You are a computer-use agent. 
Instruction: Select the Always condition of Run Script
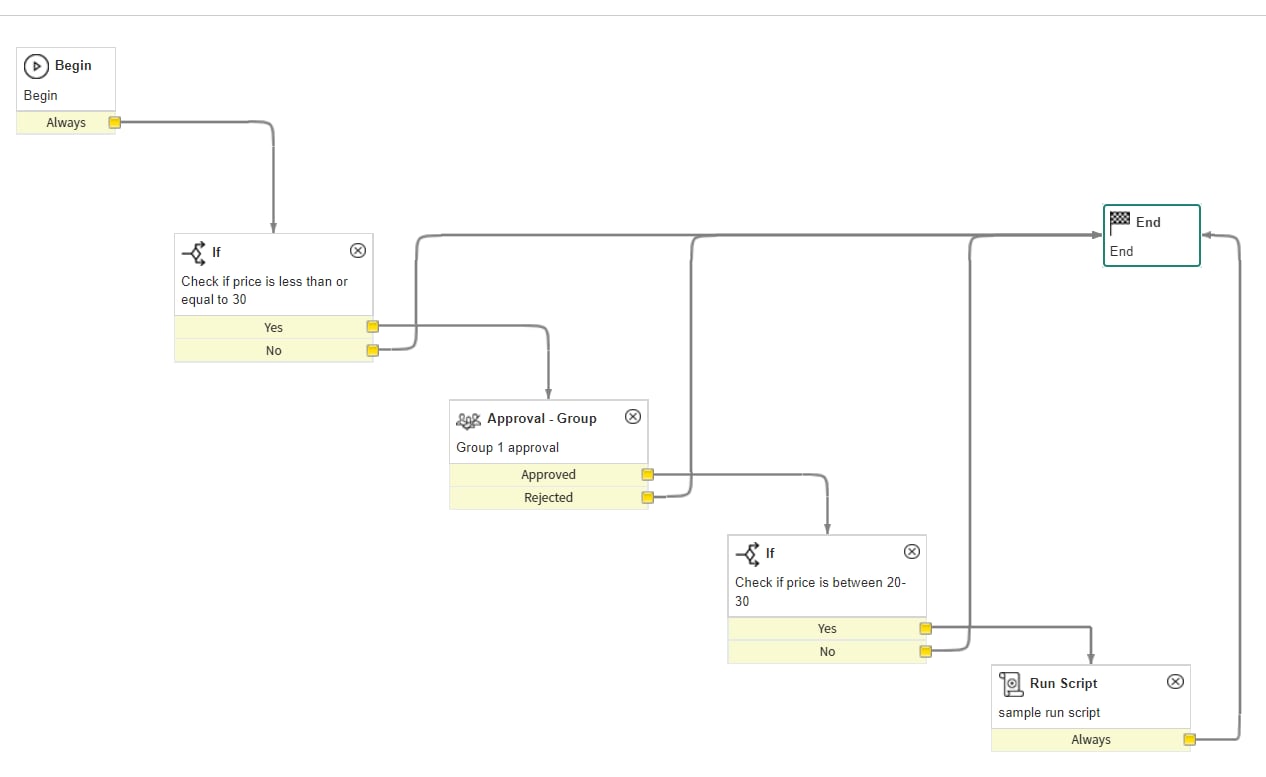[x=1091, y=740]
